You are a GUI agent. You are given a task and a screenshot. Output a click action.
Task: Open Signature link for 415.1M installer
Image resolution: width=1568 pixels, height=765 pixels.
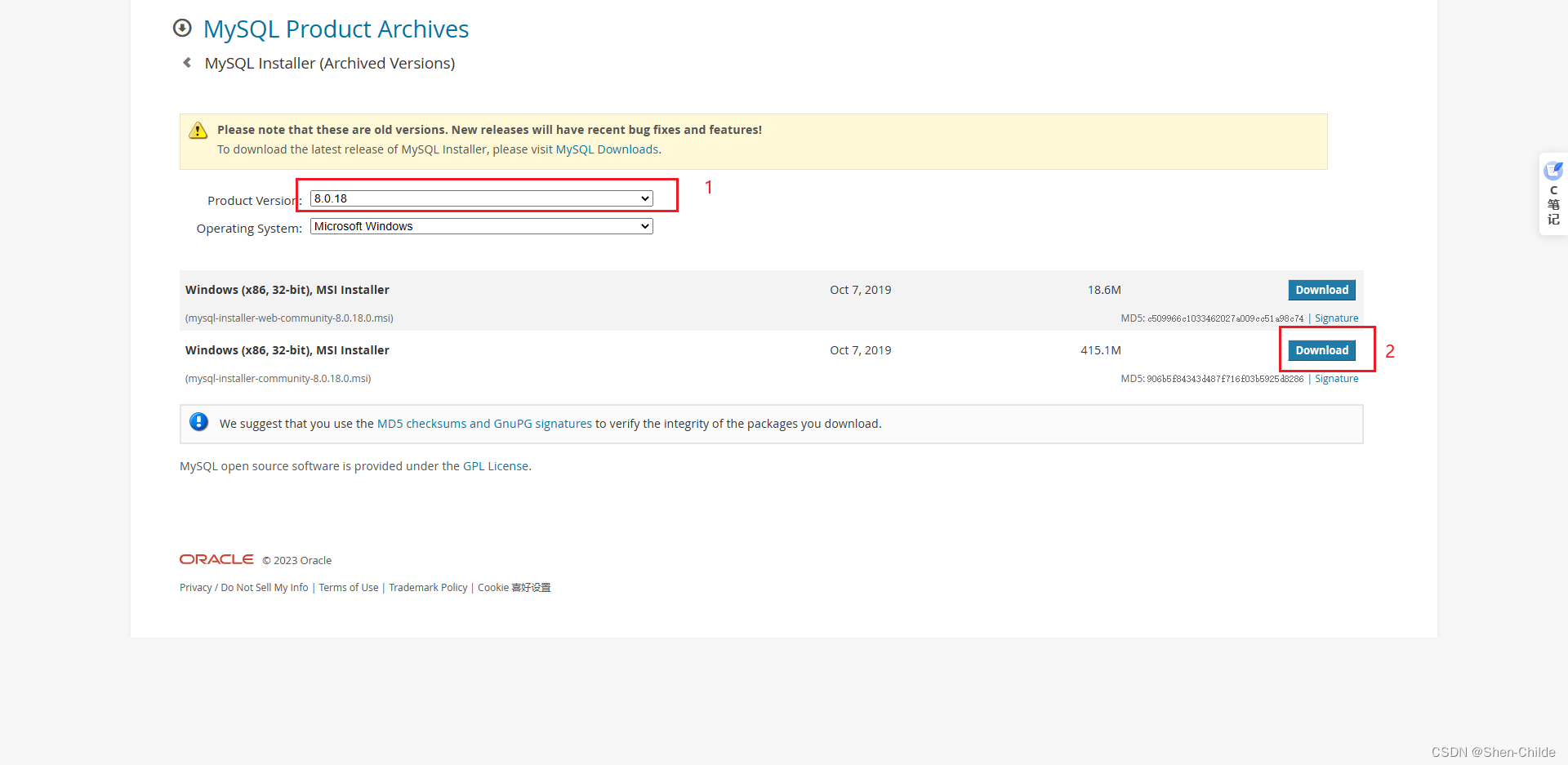click(x=1336, y=379)
